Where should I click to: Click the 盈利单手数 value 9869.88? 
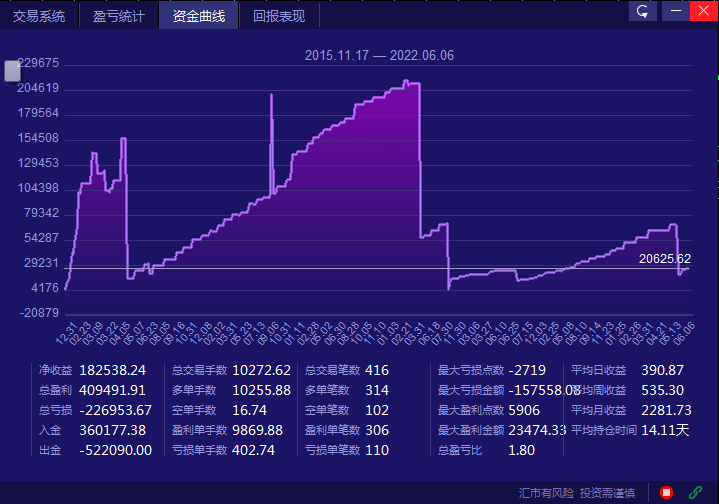(x=257, y=430)
